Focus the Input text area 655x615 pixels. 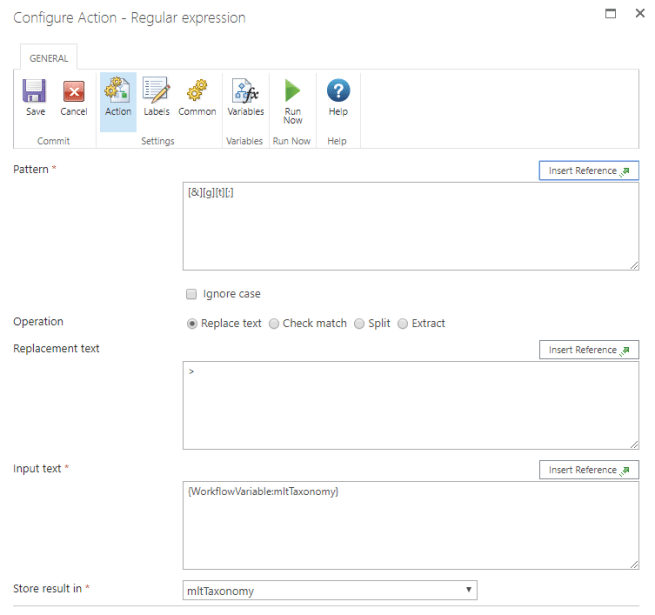click(x=411, y=525)
